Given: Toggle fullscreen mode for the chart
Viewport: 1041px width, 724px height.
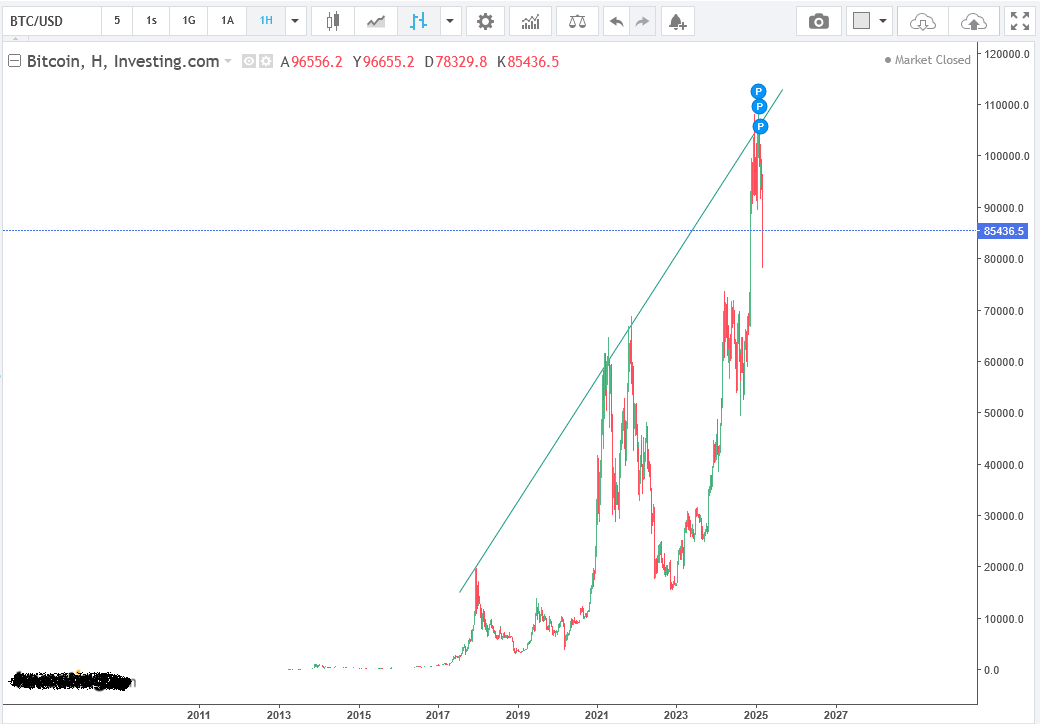Looking at the screenshot, I should [1019, 21].
